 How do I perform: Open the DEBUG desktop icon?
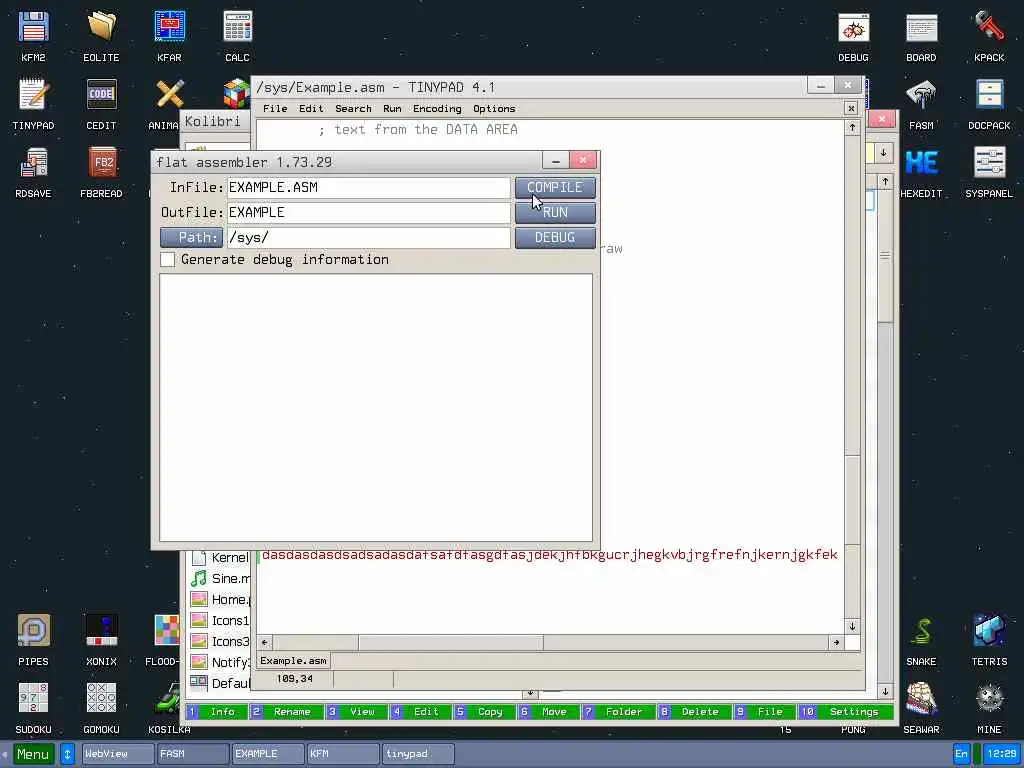(854, 36)
